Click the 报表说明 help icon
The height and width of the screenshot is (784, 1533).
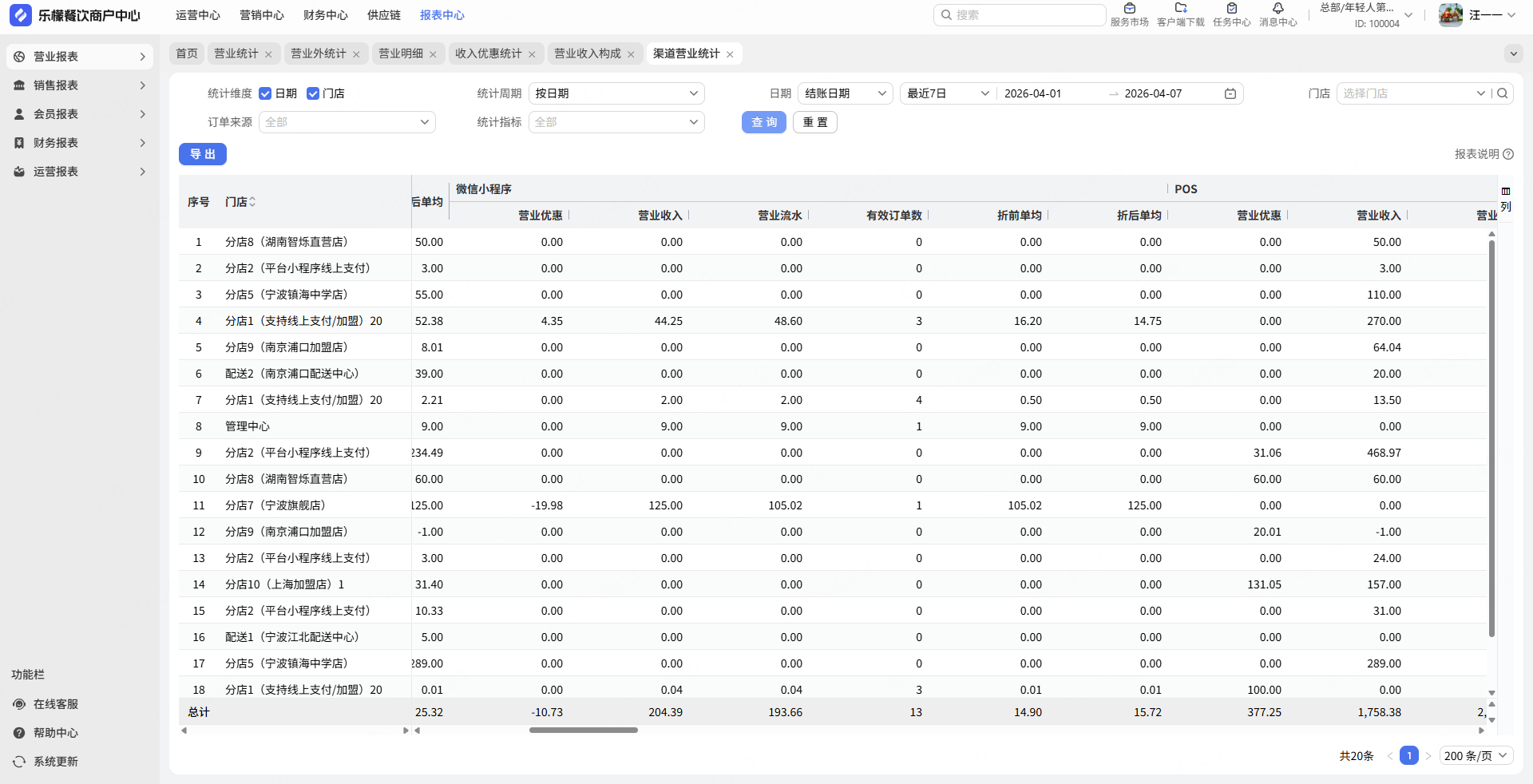coord(1508,154)
